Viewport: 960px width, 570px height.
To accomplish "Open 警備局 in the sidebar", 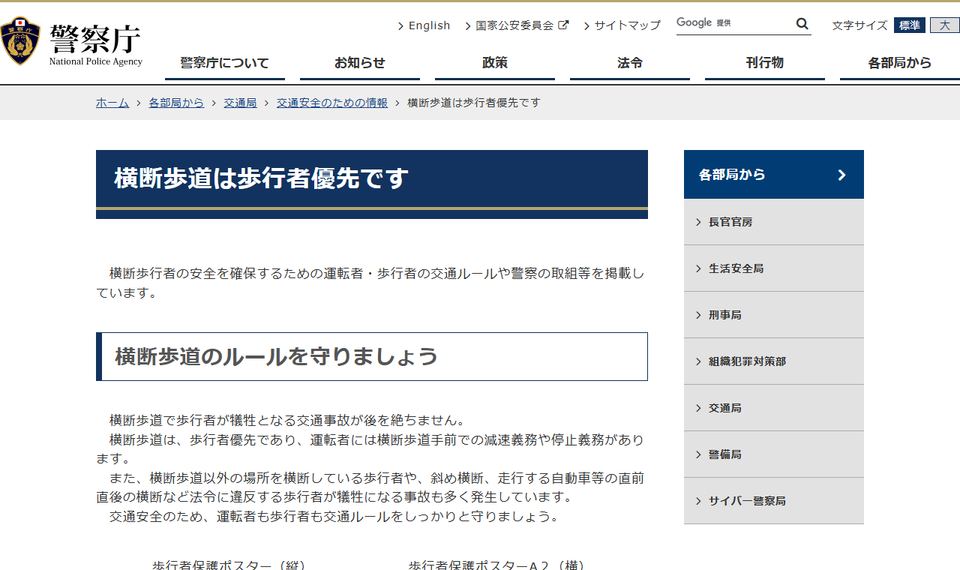I will (x=774, y=455).
